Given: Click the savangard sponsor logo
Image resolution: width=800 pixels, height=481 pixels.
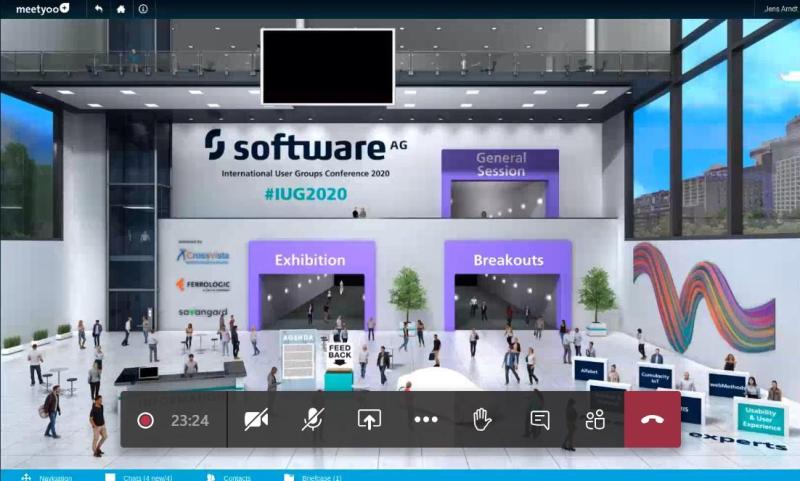Looking at the screenshot, I should 203,312.
